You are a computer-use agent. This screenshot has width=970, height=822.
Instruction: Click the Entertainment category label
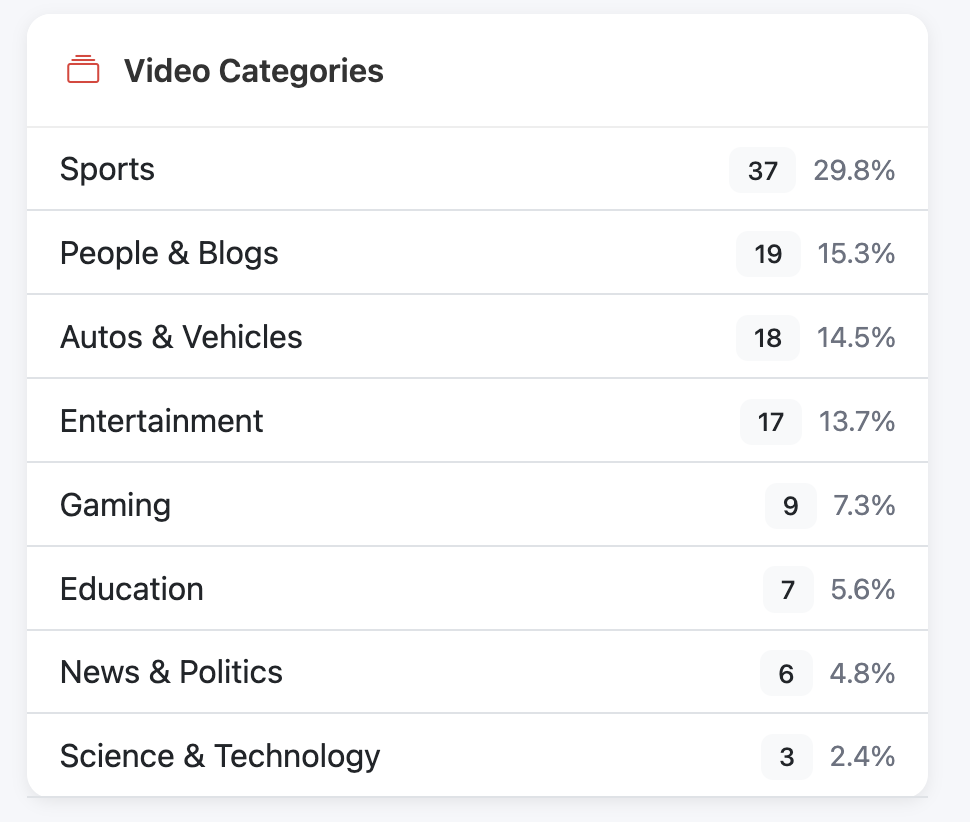(x=161, y=421)
